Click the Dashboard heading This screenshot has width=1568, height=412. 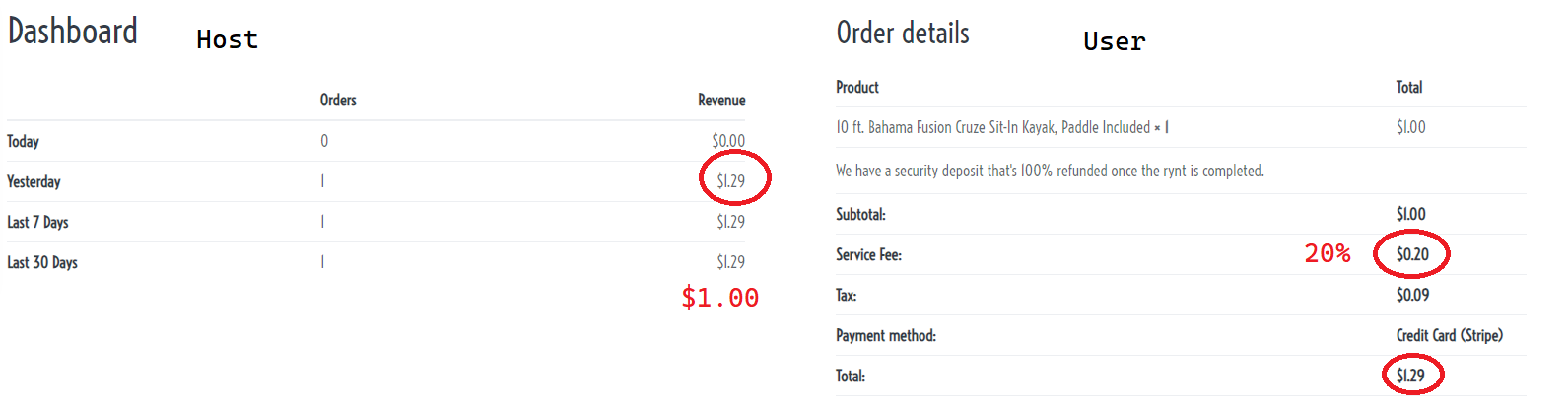point(73,32)
